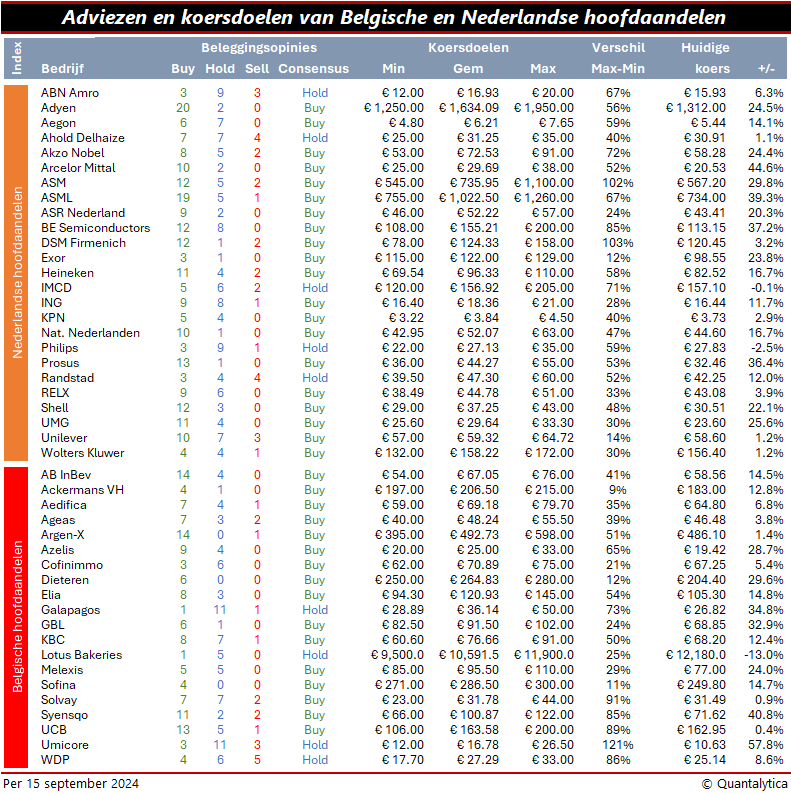Click Prosus change value 36.4%
791x793 pixels.
click(766, 363)
